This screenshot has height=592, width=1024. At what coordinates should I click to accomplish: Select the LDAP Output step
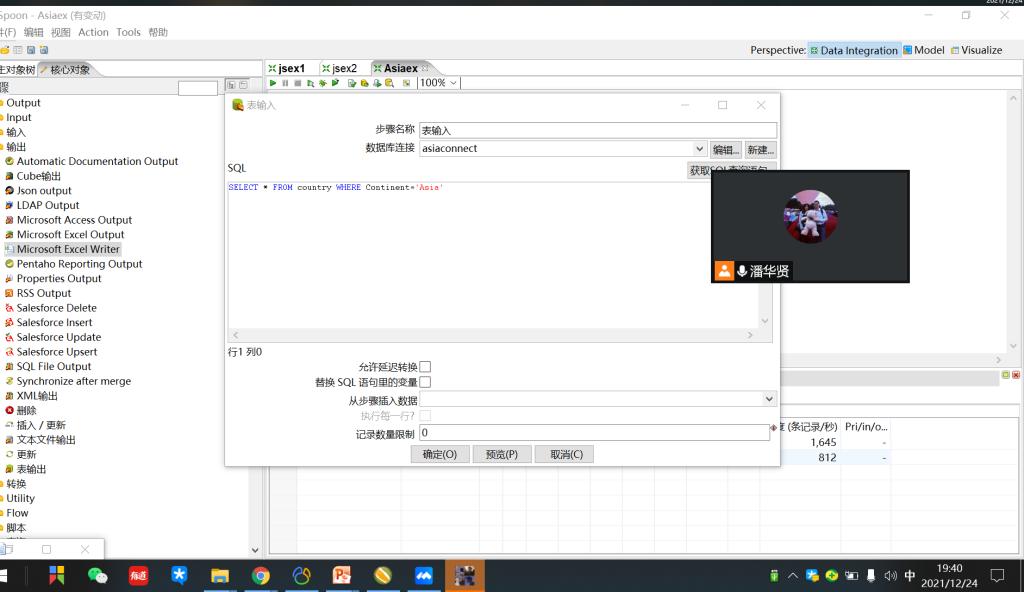tap(48, 205)
